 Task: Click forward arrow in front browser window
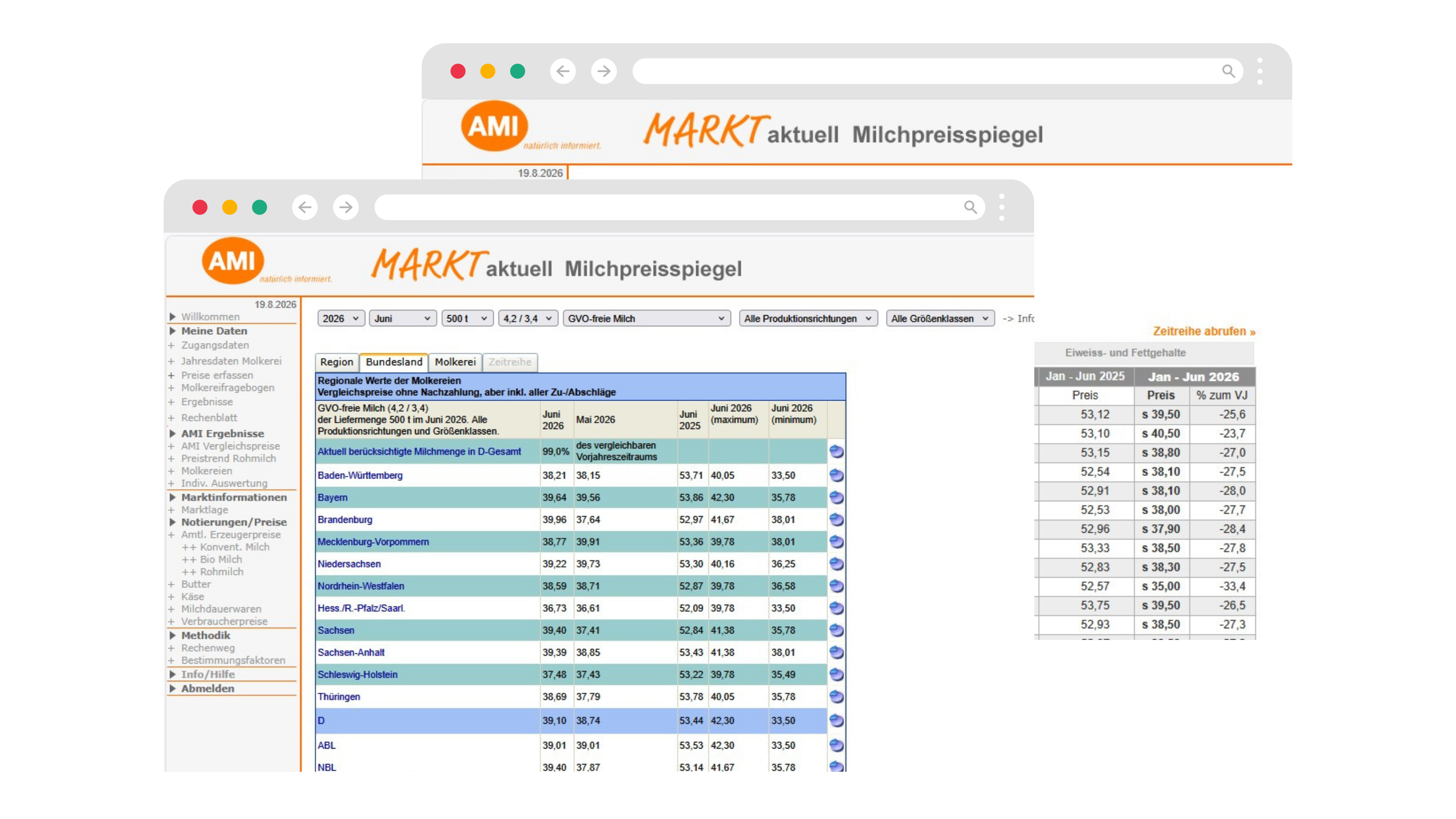pos(346,207)
